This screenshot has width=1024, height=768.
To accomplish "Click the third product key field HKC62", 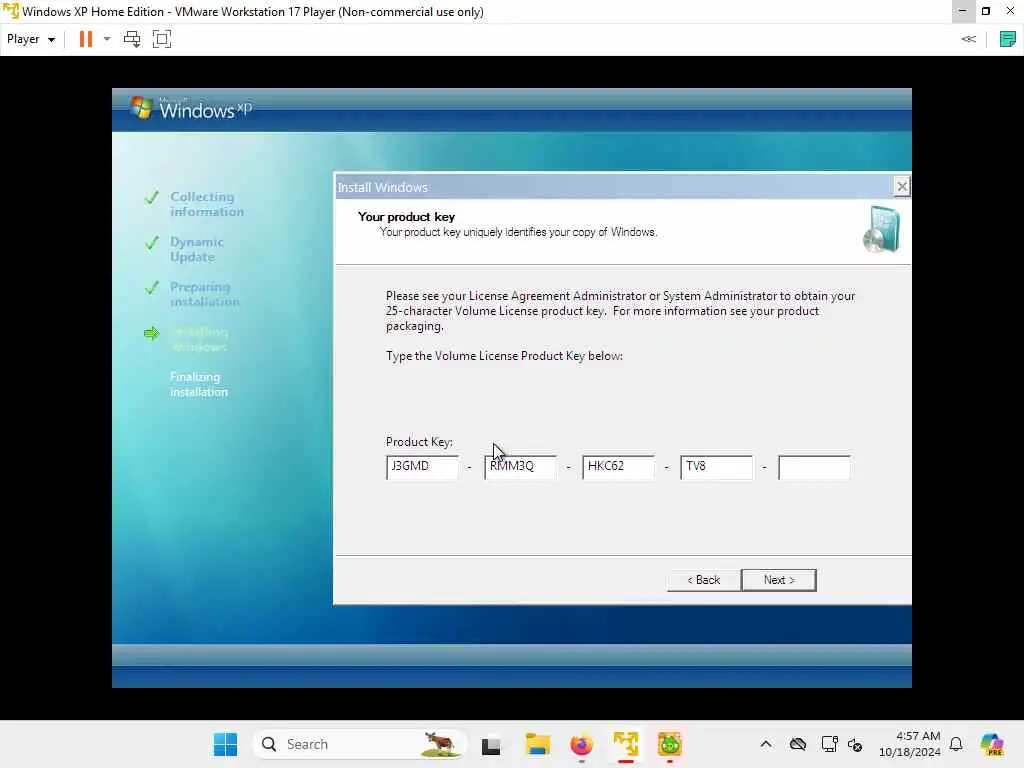I will pyautogui.click(x=618, y=467).
